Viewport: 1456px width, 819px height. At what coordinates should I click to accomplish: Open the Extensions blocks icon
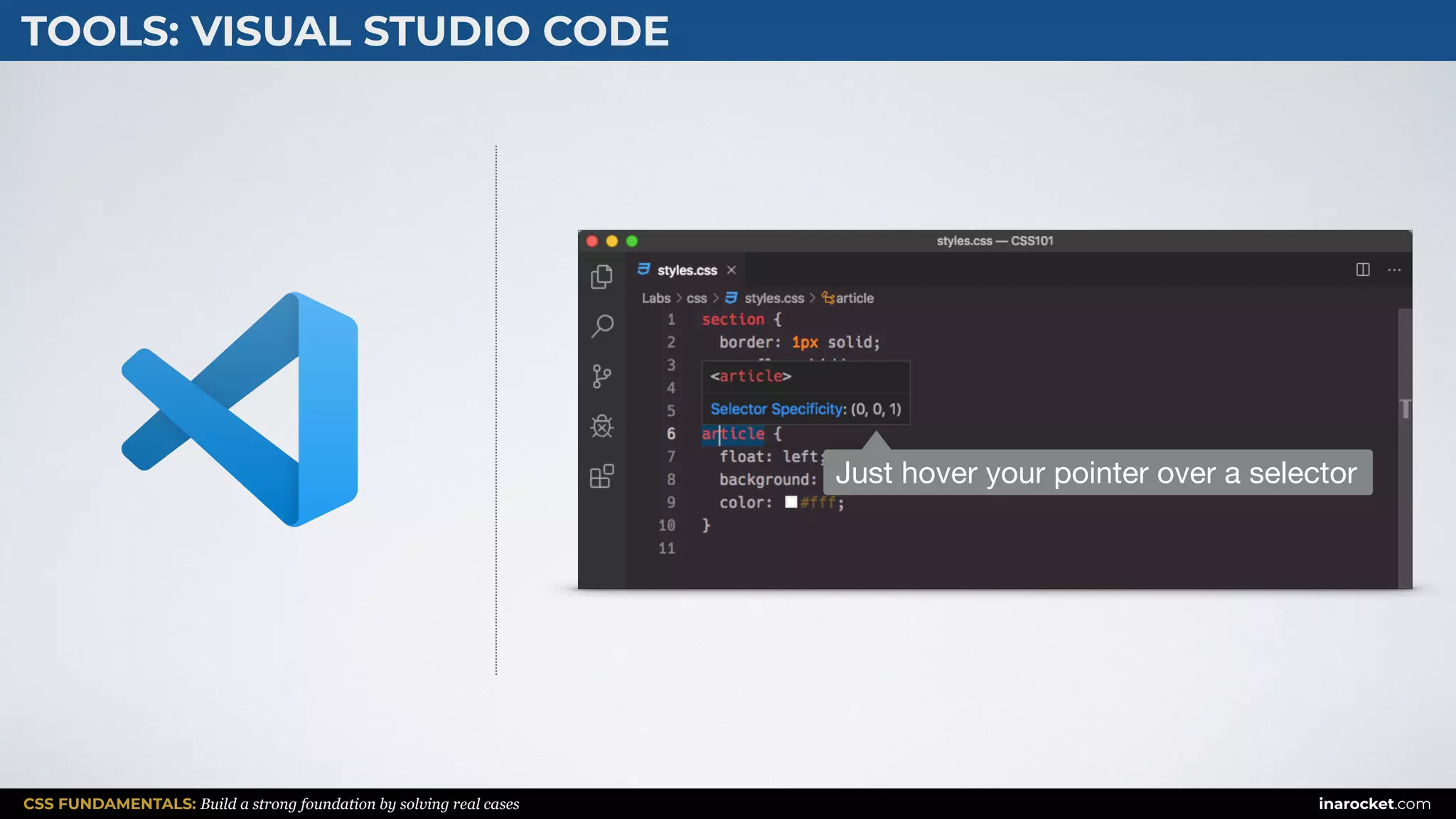tap(601, 476)
